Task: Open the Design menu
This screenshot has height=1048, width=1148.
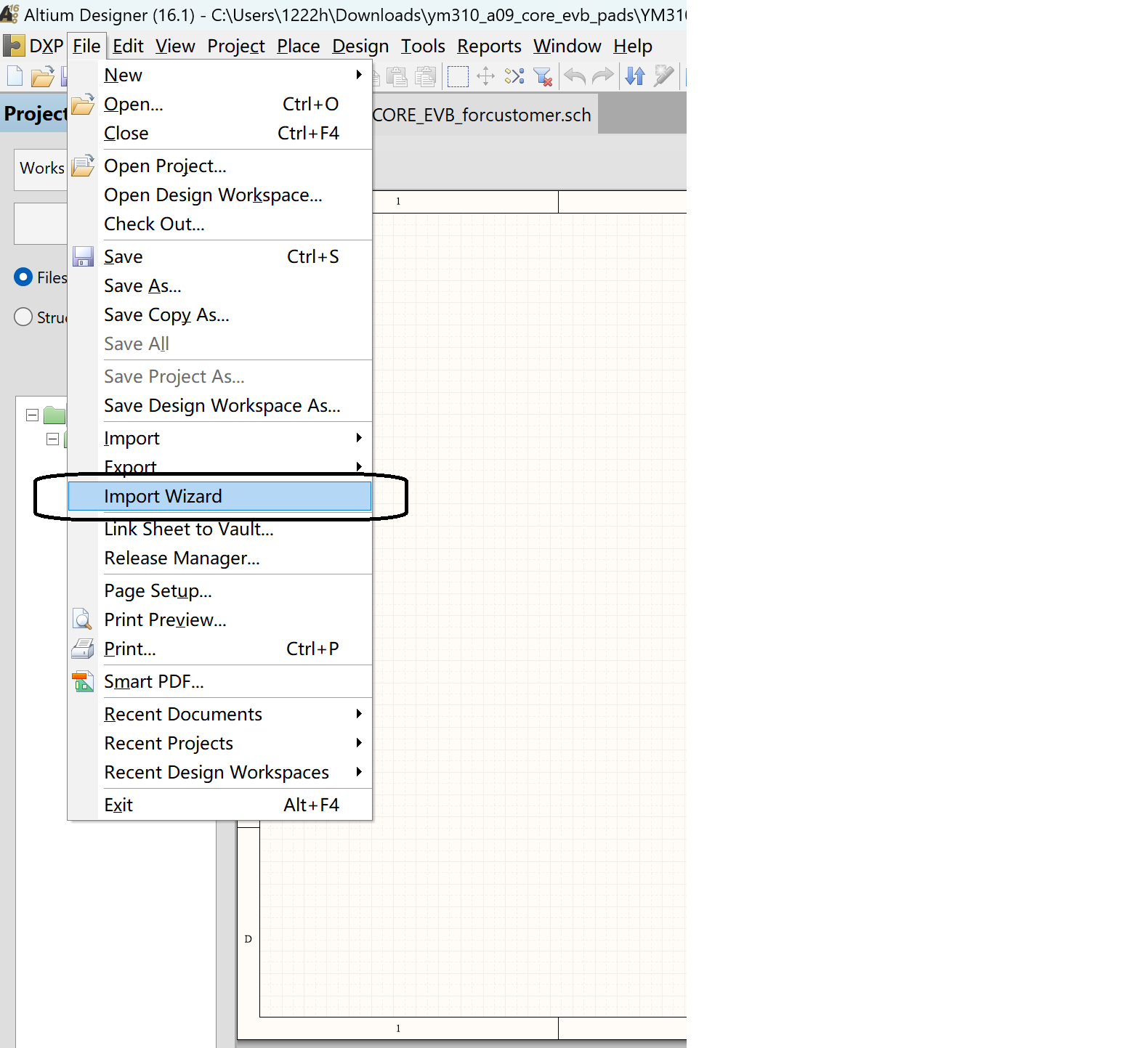Action: click(x=360, y=46)
